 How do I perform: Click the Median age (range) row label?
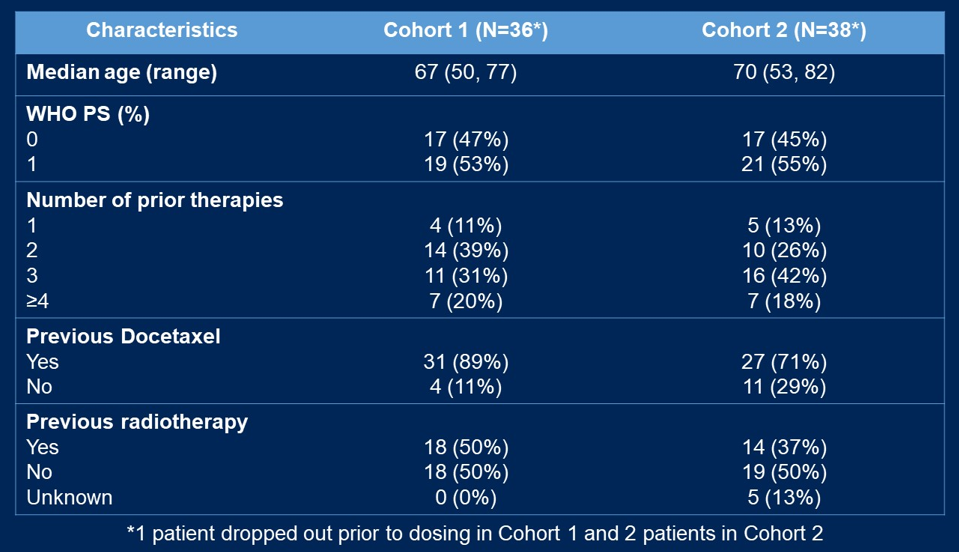121,73
